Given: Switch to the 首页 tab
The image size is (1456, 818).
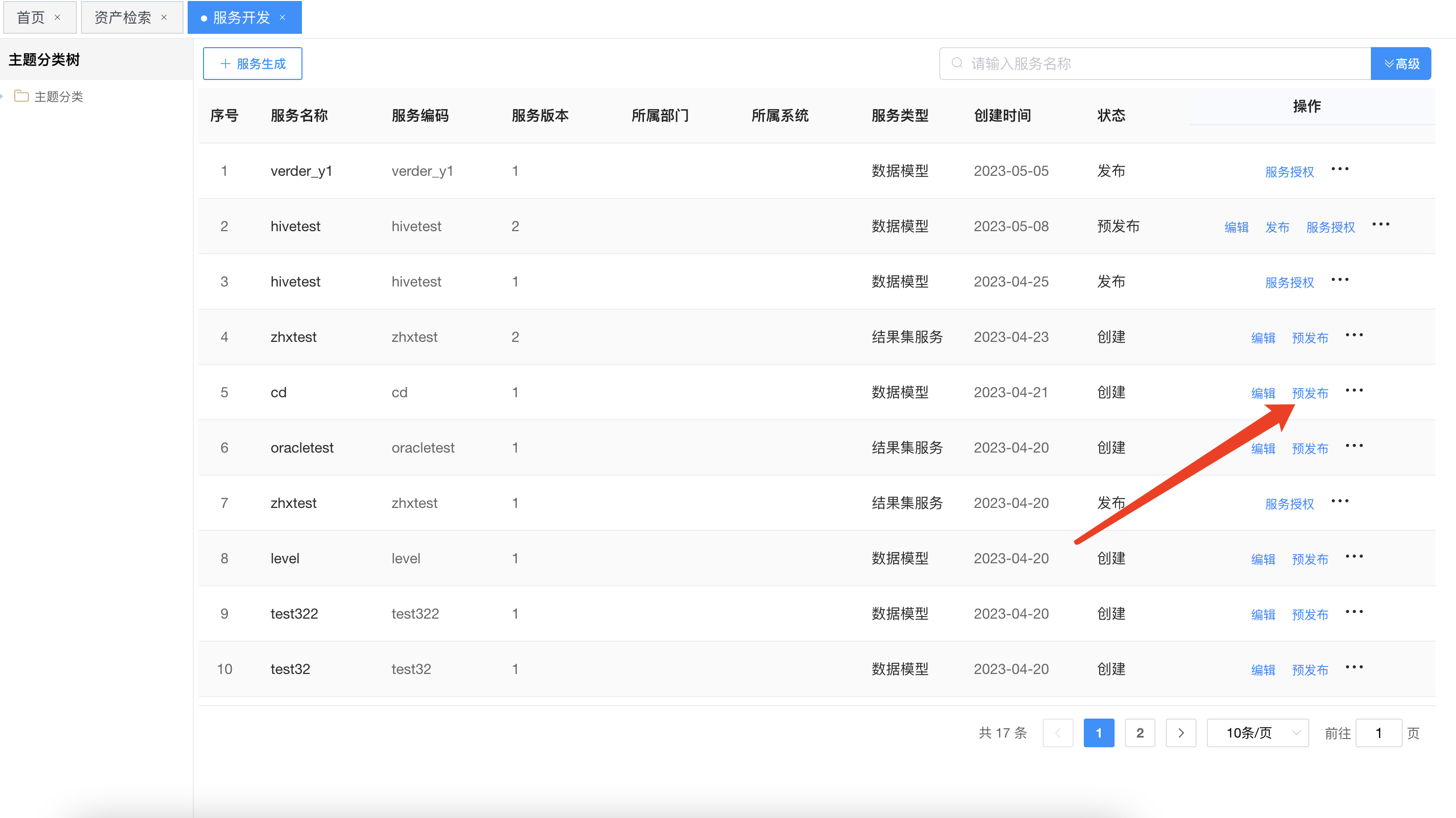Looking at the screenshot, I should point(31,17).
